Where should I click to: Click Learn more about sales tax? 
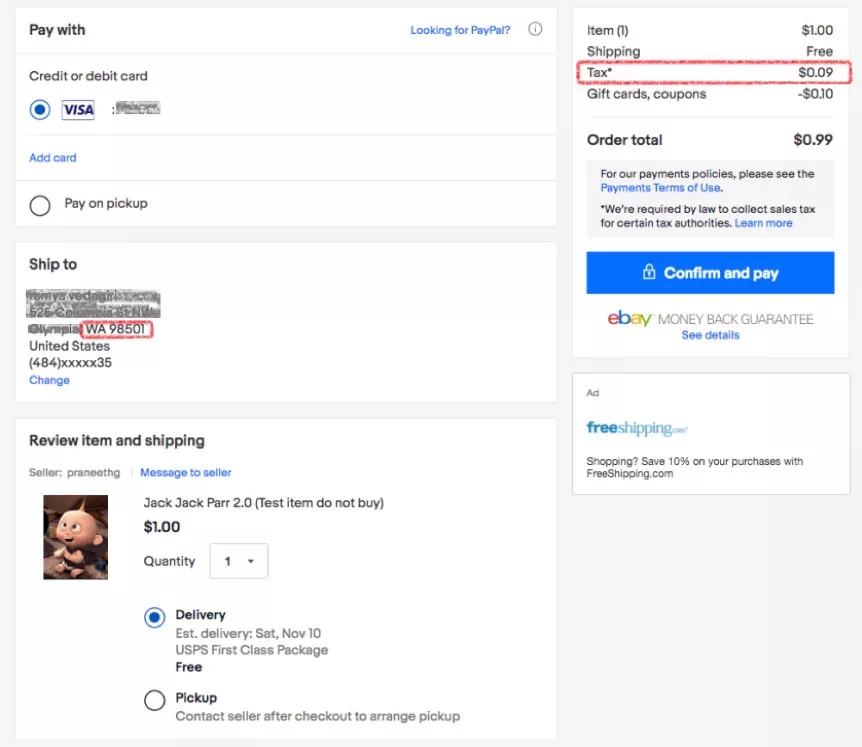coord(764,223)
